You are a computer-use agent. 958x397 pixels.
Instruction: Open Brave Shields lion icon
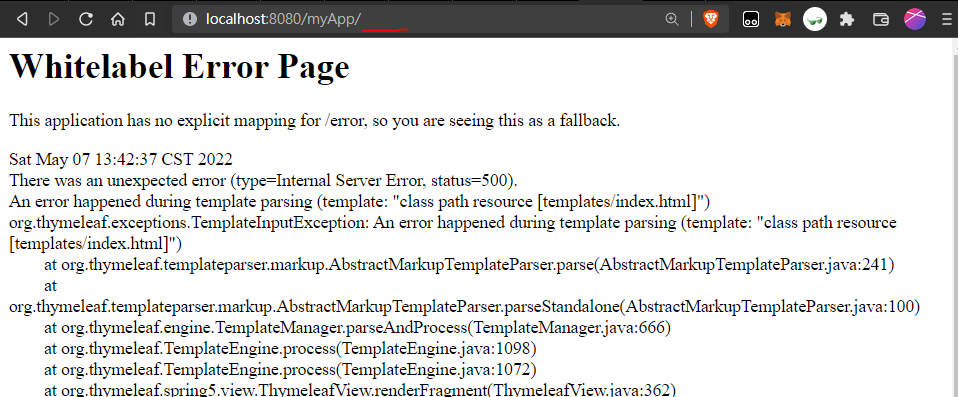click(711, 20)
